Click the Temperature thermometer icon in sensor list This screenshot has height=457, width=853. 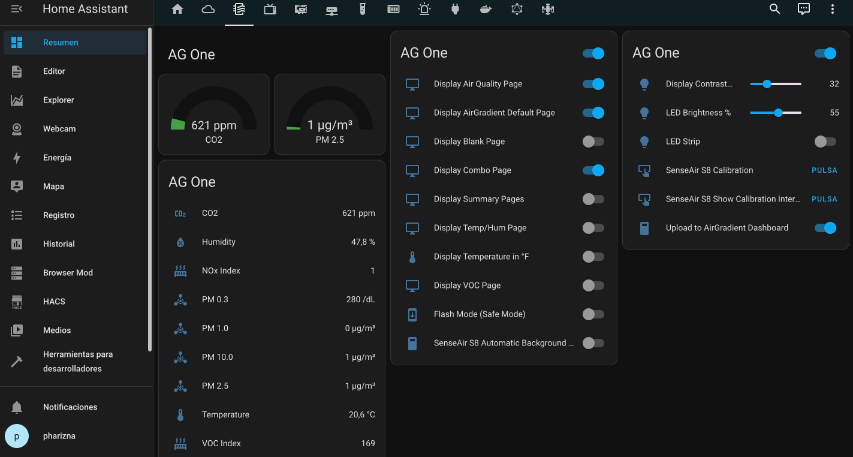[180, 415]
